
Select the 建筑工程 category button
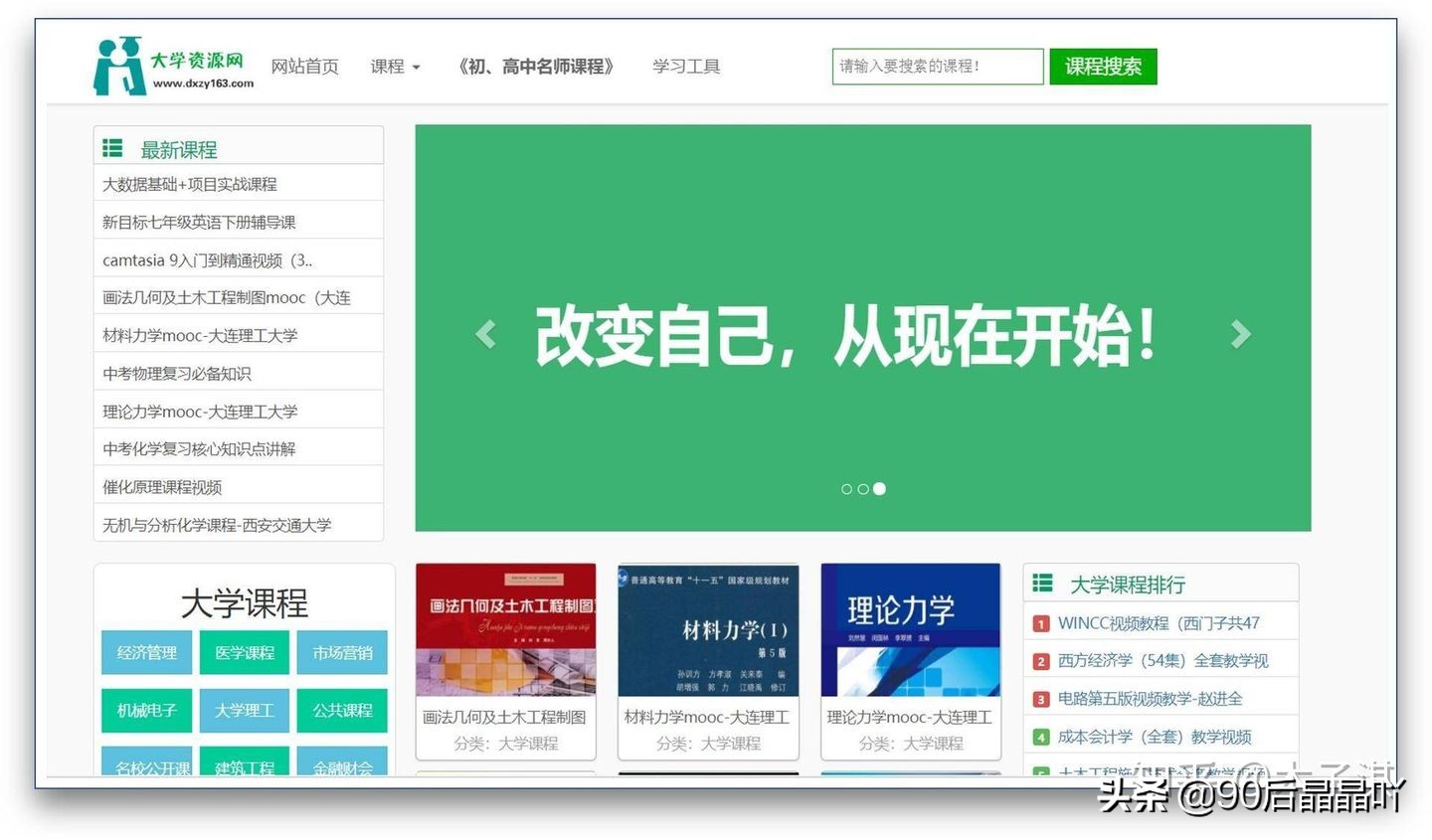244,766
